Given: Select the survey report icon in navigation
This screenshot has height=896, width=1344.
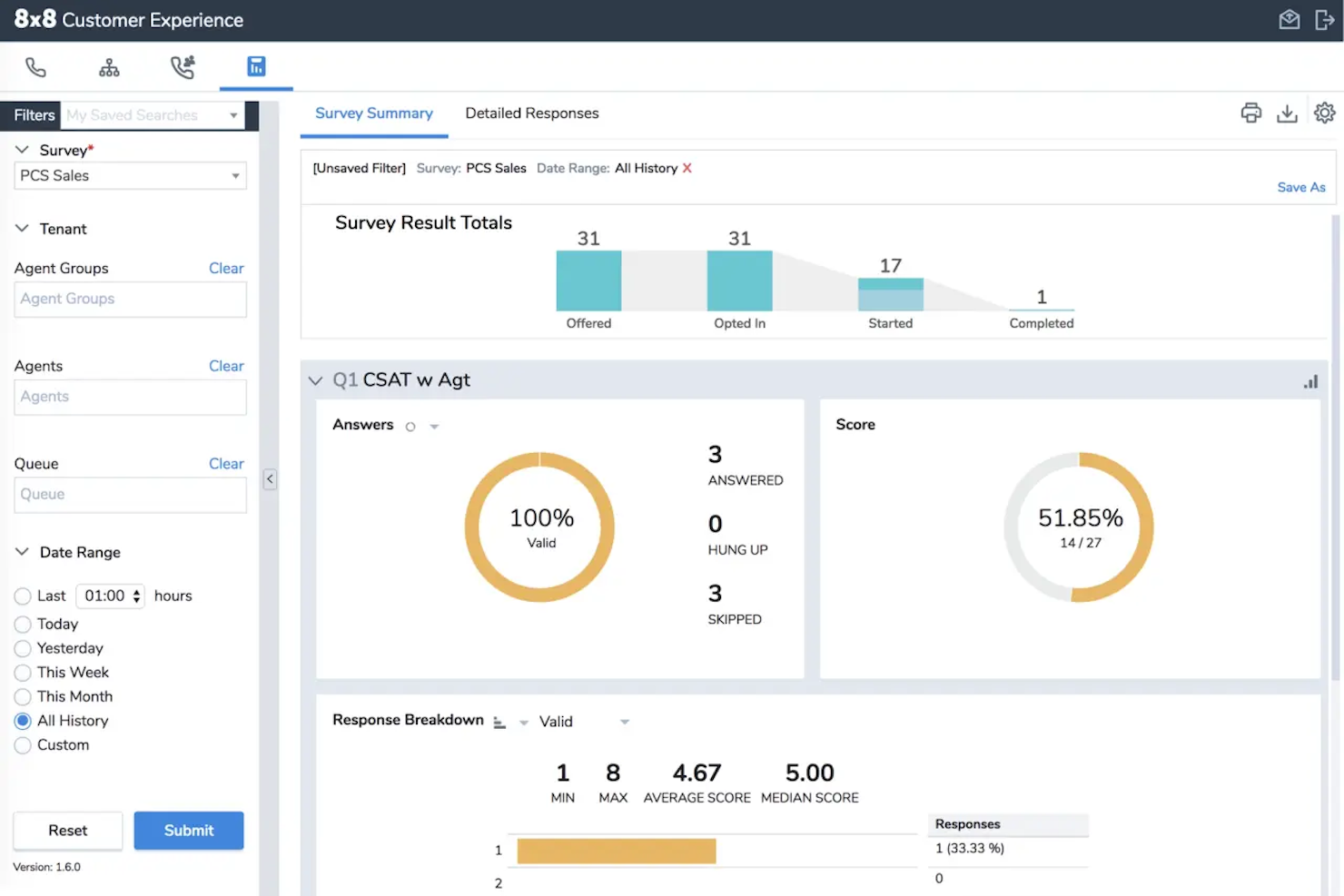Looking at the screenshot, I should [256, 66].
